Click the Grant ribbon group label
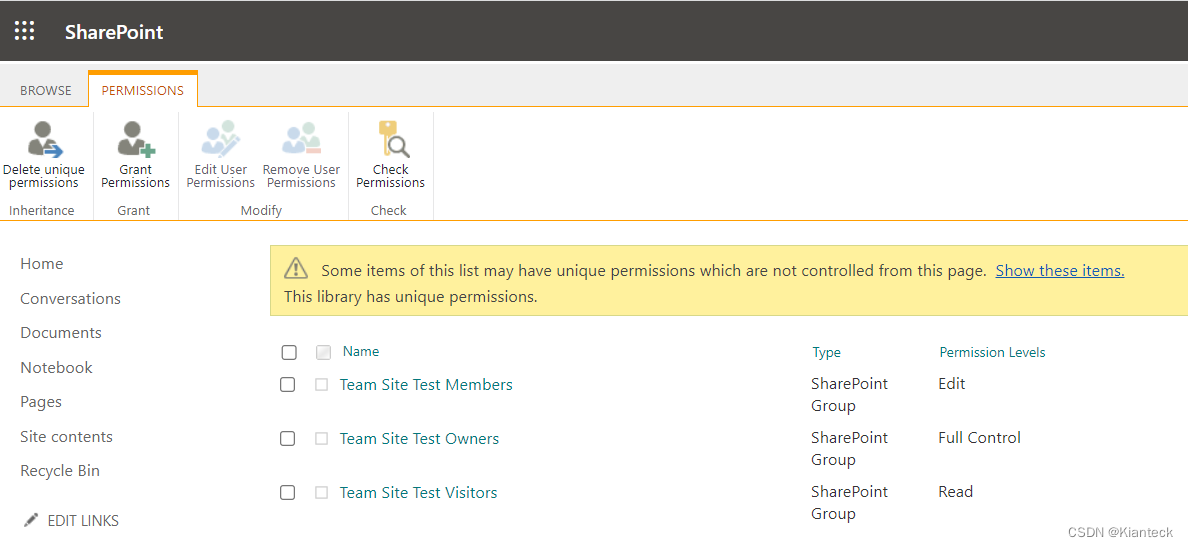Screen dimensions: 1188x547 click(134, 211)
